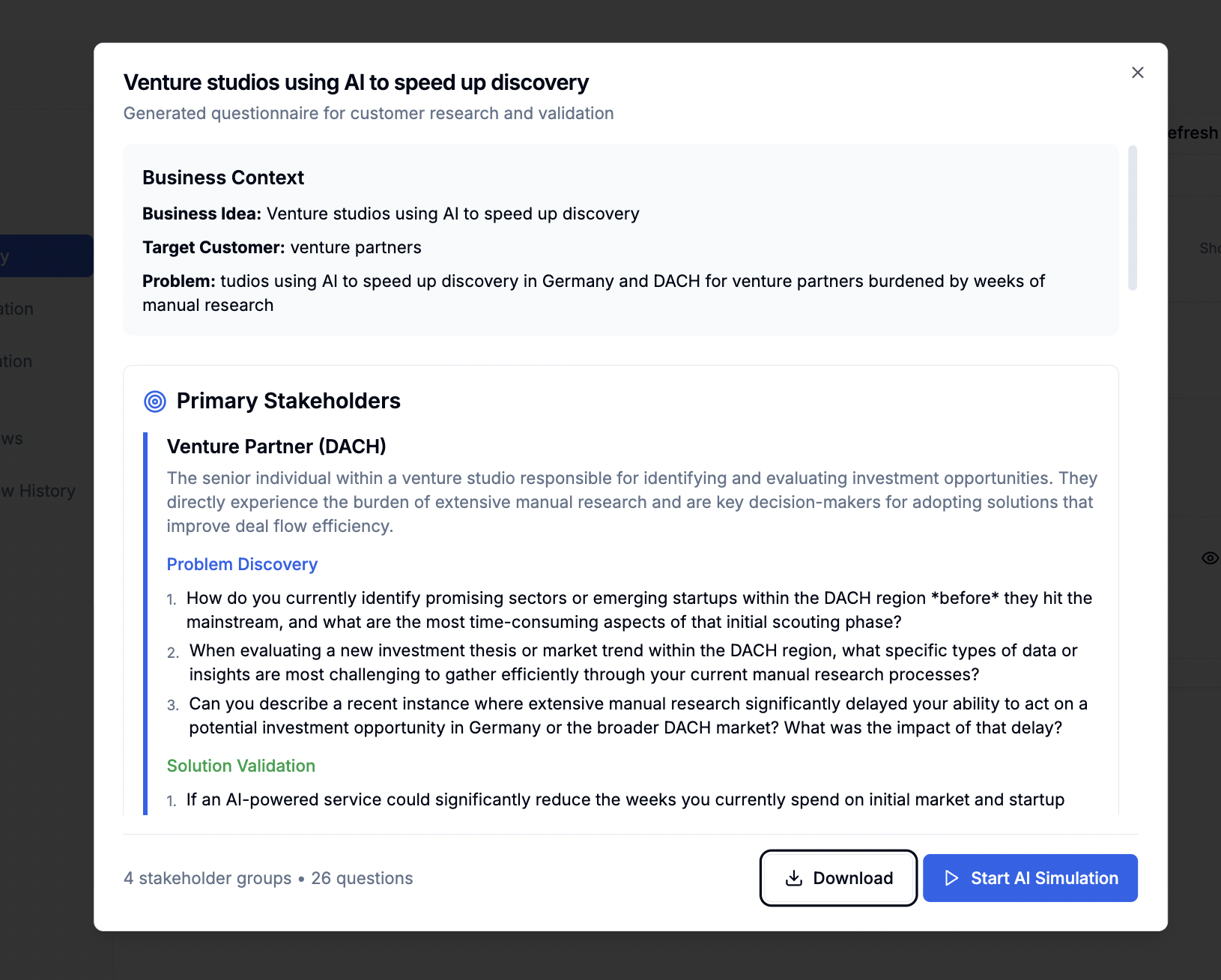Click the Download button
The height and width of the screenshot is (980, 1221).
pyautogui.click(x=838, y=877)
